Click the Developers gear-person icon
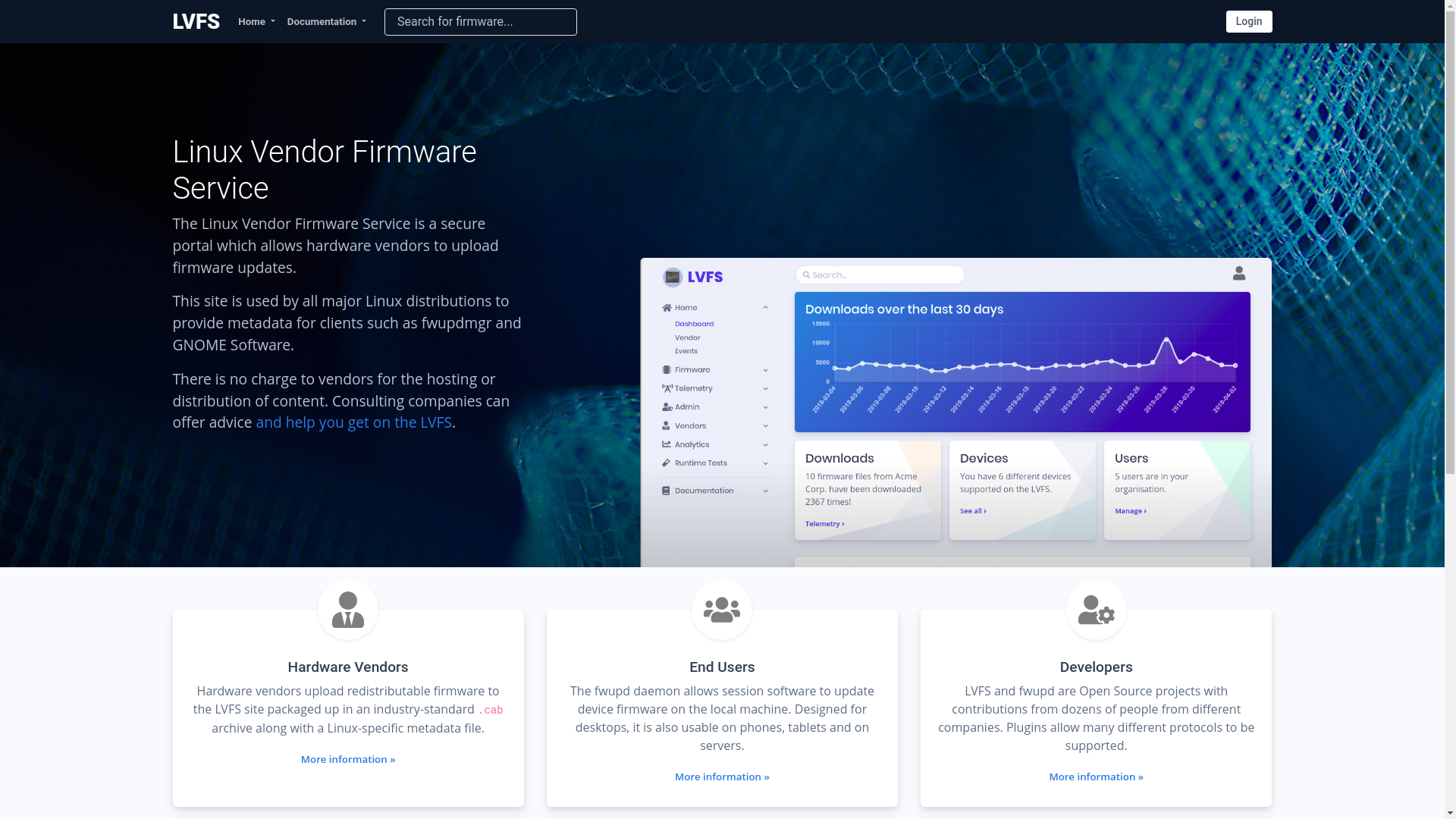Screen dimensions: 1456x819 1097,610
